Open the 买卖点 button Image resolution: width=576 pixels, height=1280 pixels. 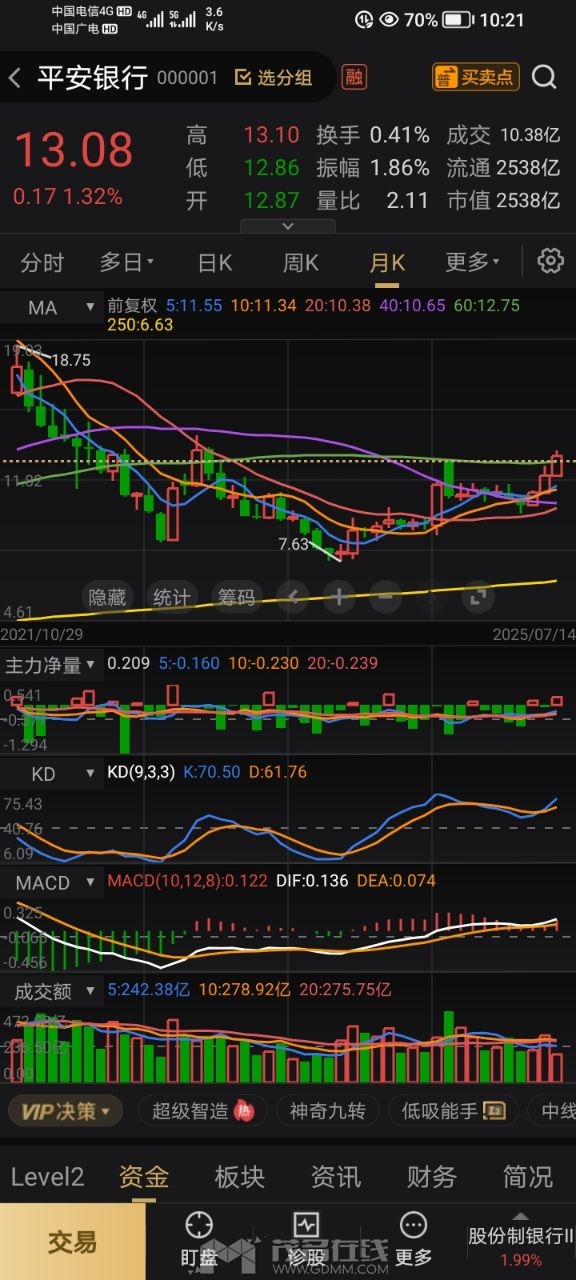coord(475,77)
